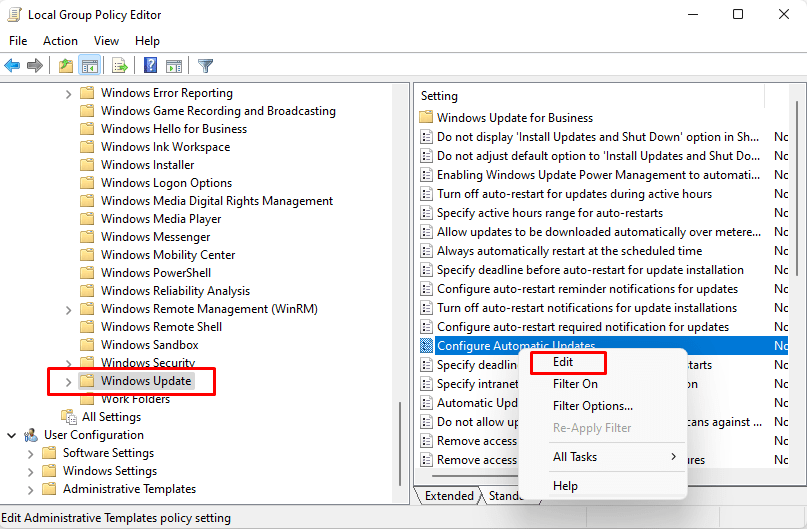Screen dimensions: 807x529
Task: Select Windows Media Digital Rights Management
Action: [217, 201]
